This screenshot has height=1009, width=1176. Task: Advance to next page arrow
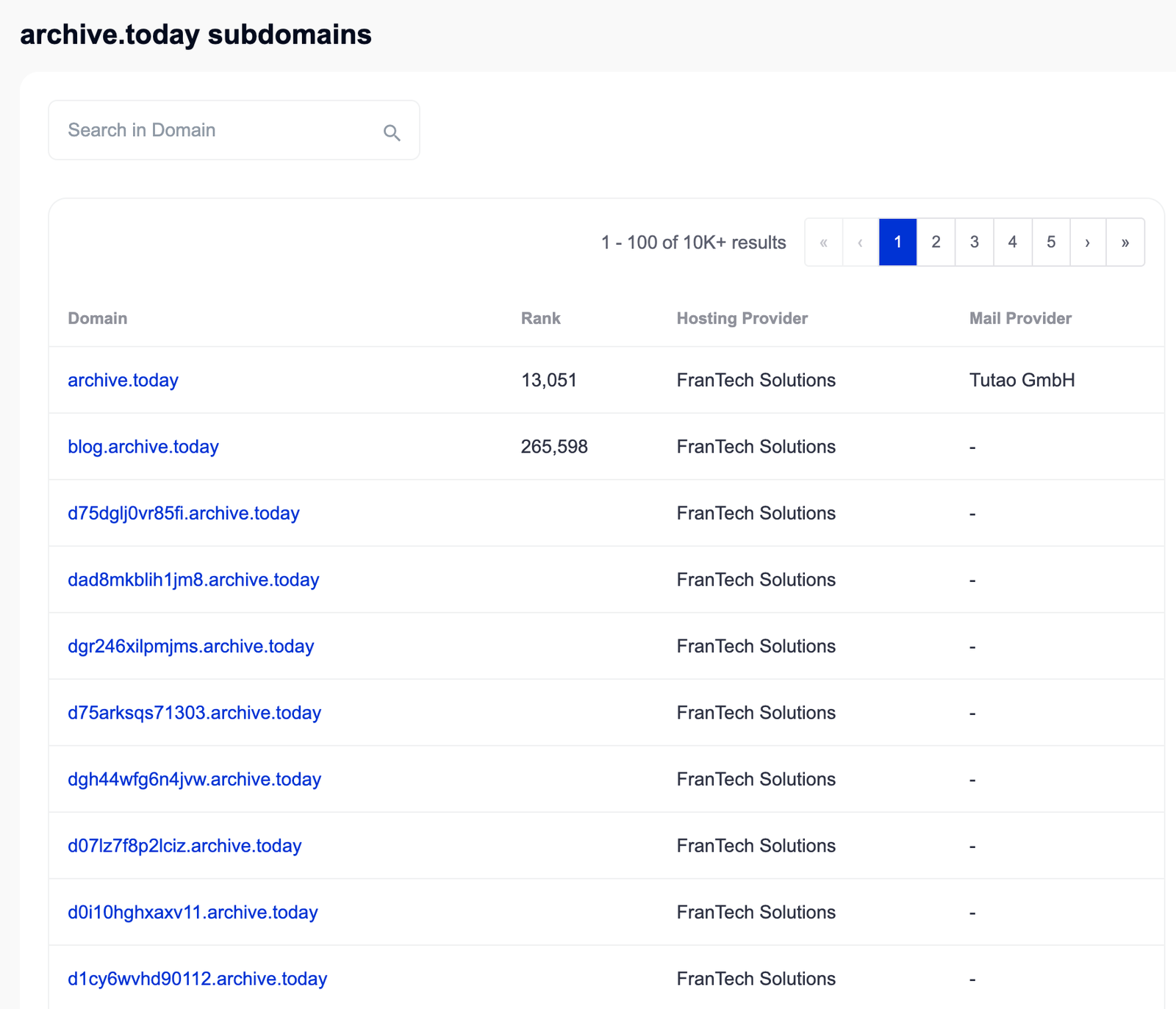coord(1088,242)
